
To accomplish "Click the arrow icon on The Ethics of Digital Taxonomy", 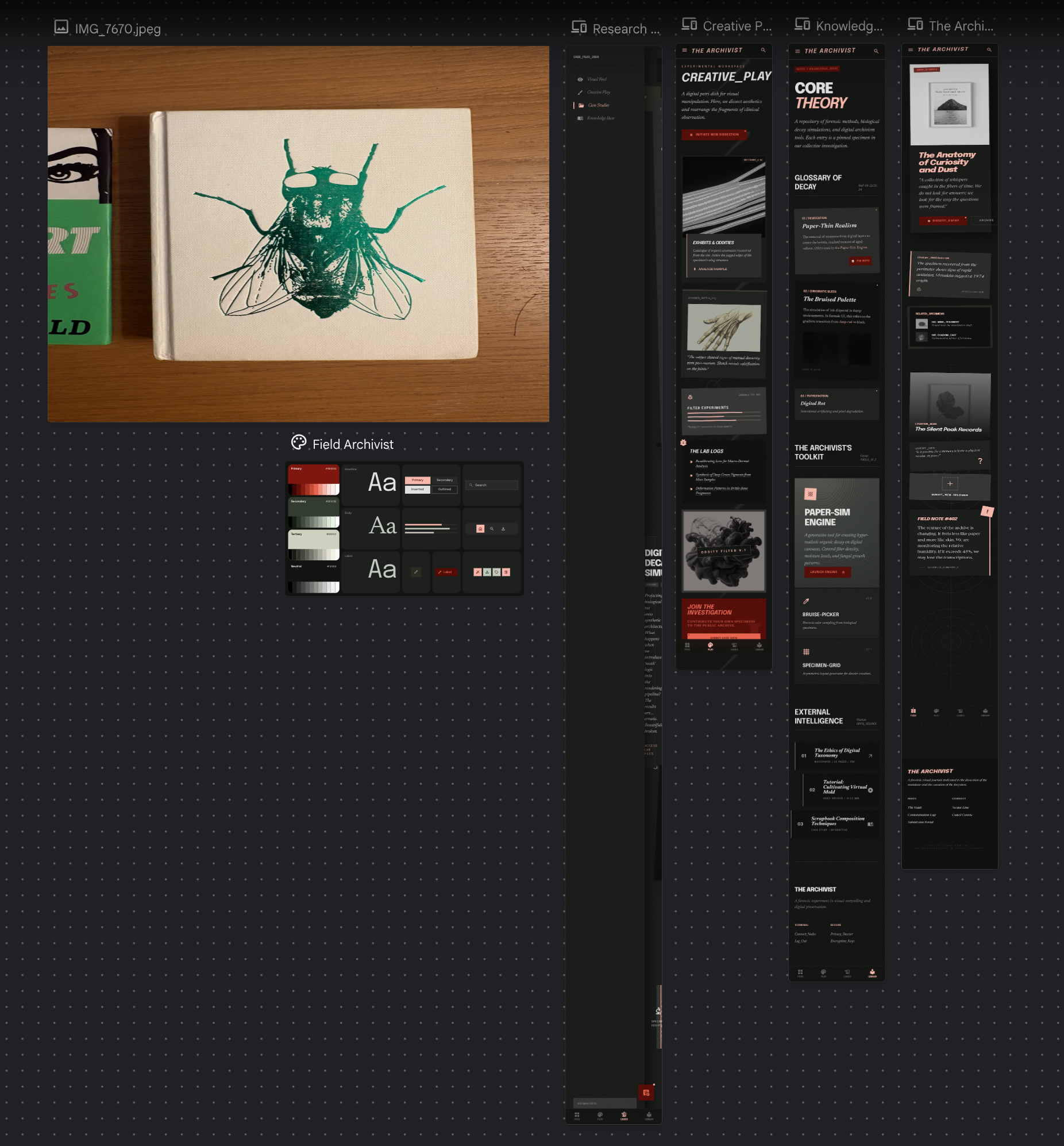I will [x=870, y=756].
